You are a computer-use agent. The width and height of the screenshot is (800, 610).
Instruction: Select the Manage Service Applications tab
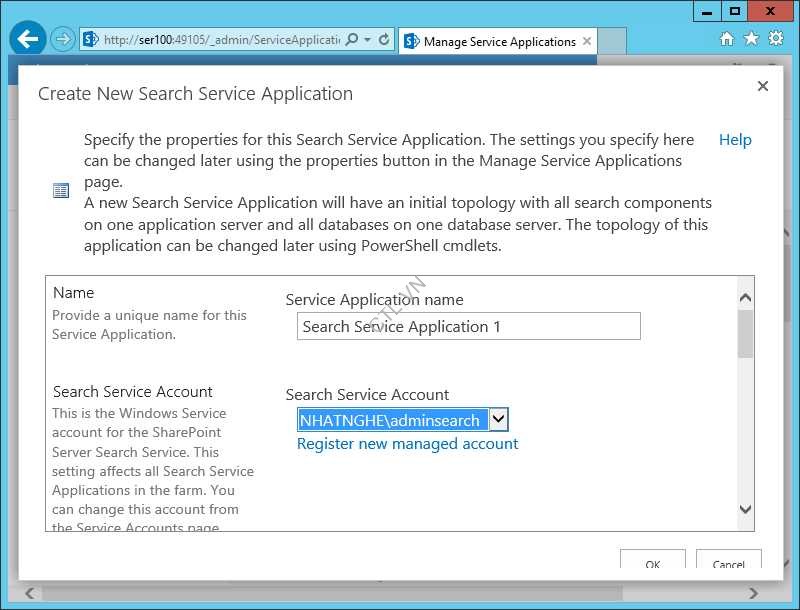(497, 41)
